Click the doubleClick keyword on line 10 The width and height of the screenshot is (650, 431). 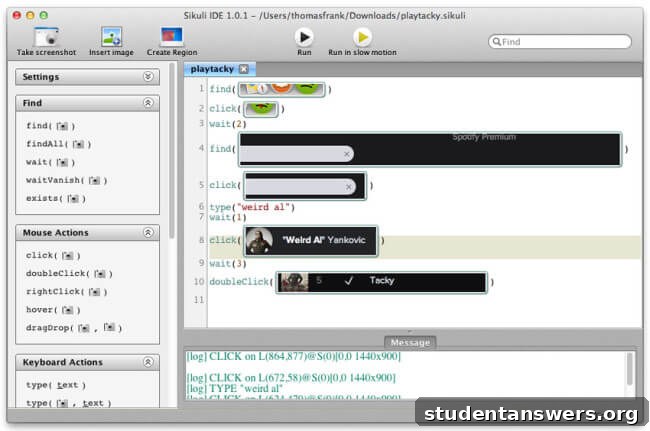pyautogui.click(x=239, y=282)
